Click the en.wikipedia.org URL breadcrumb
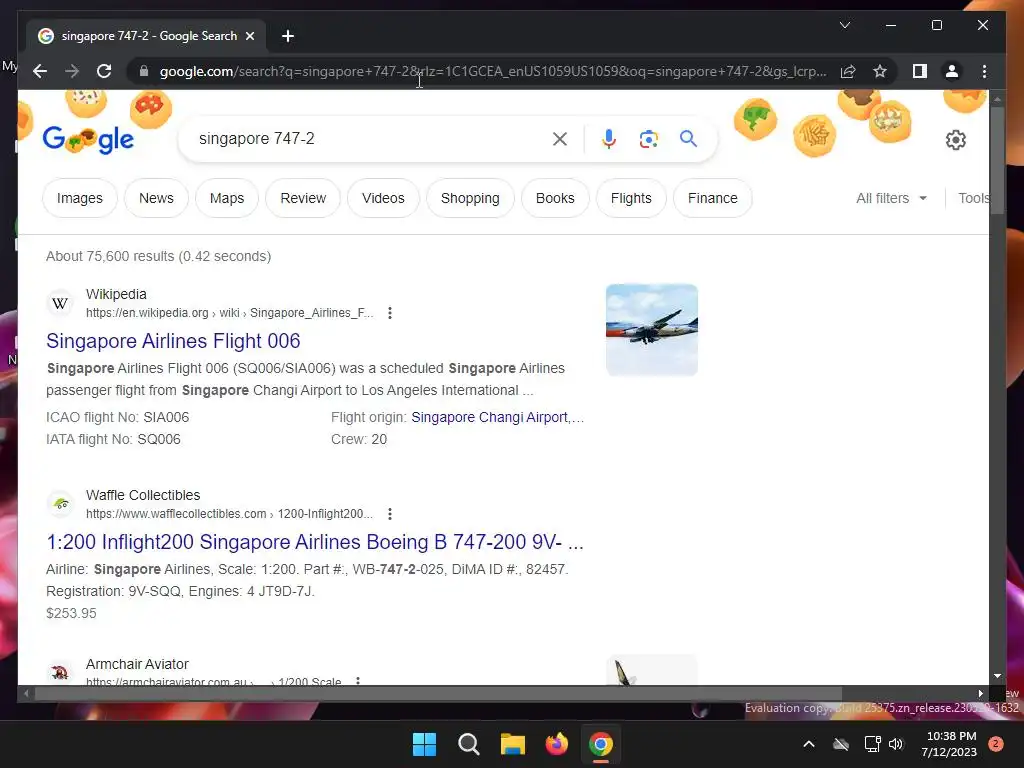1024x768 pixels. (229, 313)
